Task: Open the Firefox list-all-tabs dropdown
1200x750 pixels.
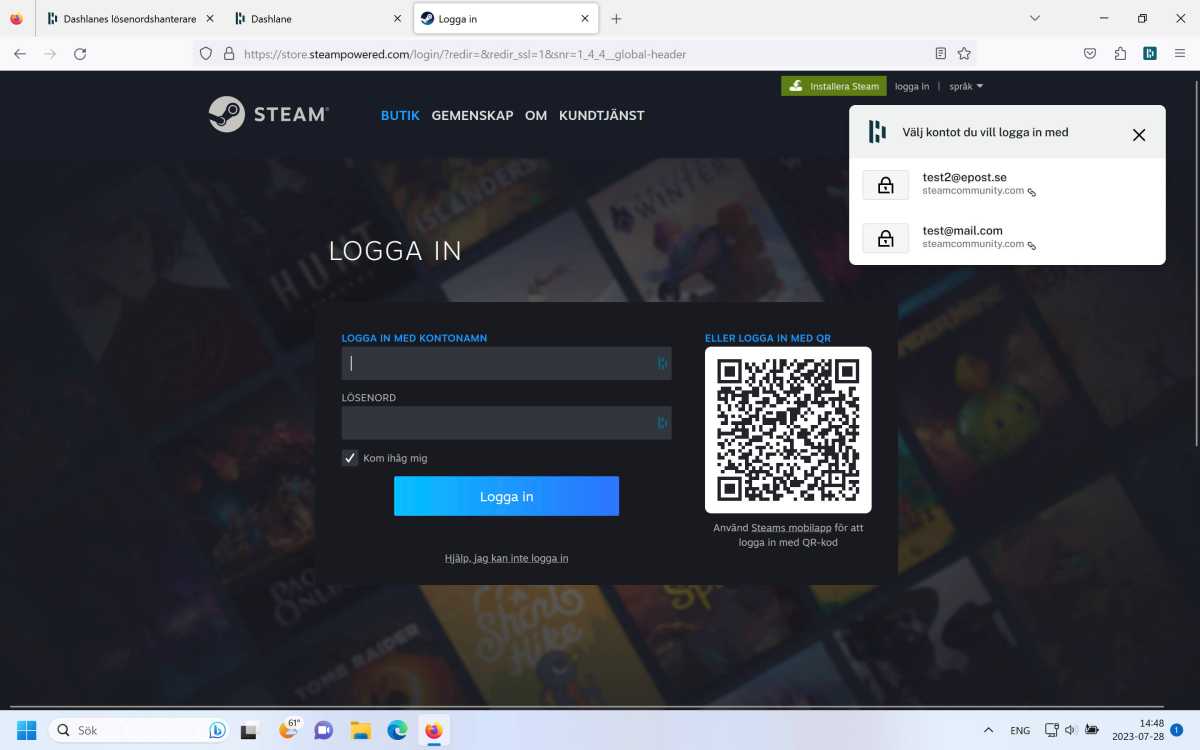Action: click(x=1035, y=18)
